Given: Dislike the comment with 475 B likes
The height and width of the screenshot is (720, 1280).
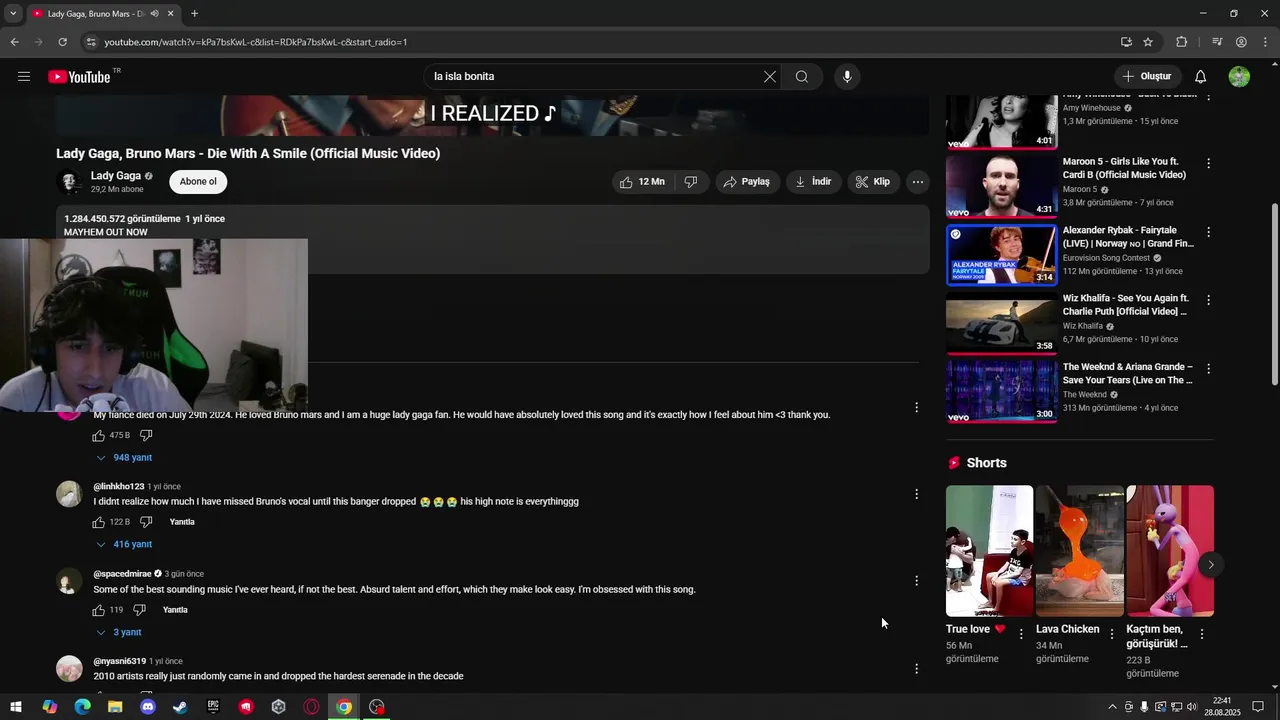Looking at the screenshot, I should (146, 436).
